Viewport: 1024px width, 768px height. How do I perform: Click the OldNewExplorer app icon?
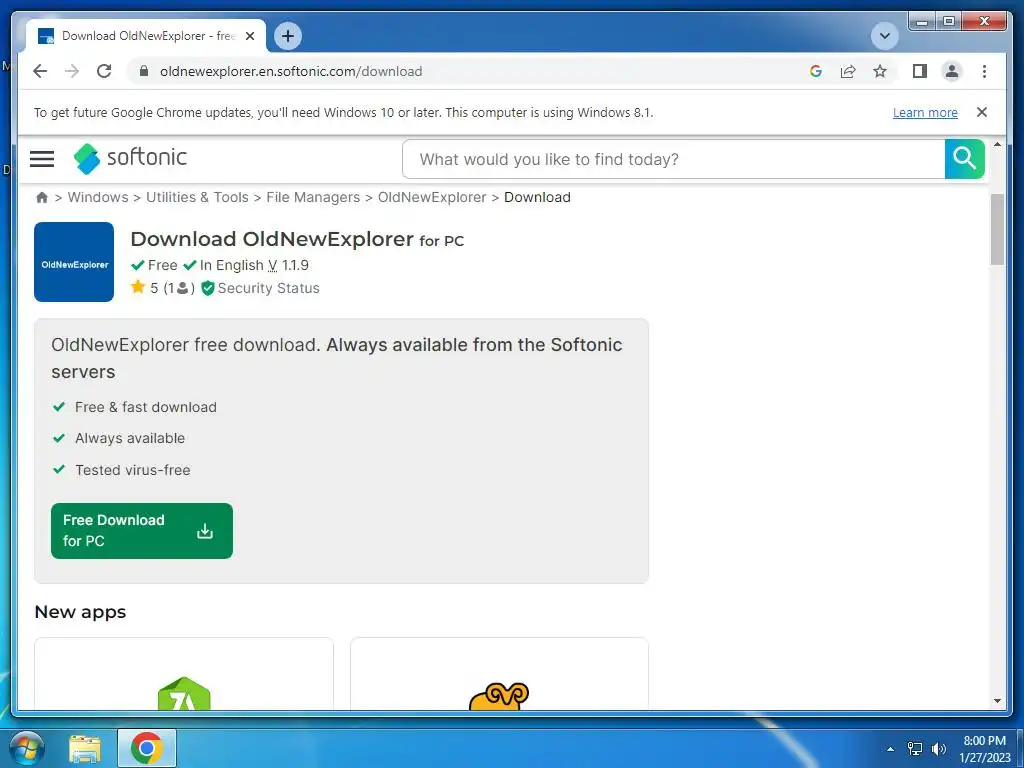tap(74, 262)
